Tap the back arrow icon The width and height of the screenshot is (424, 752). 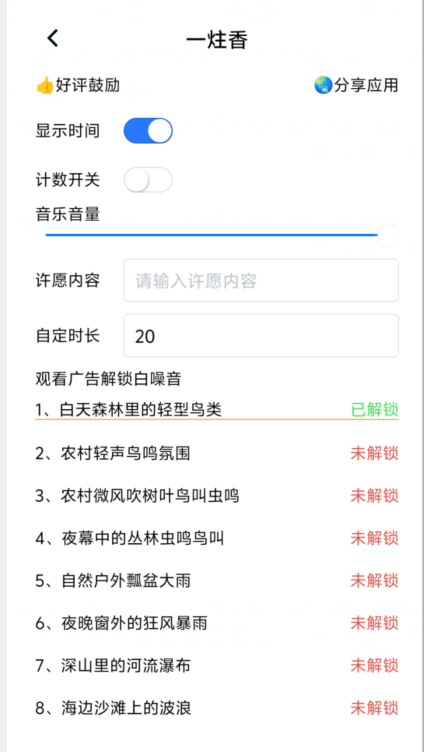coord(53,38)
